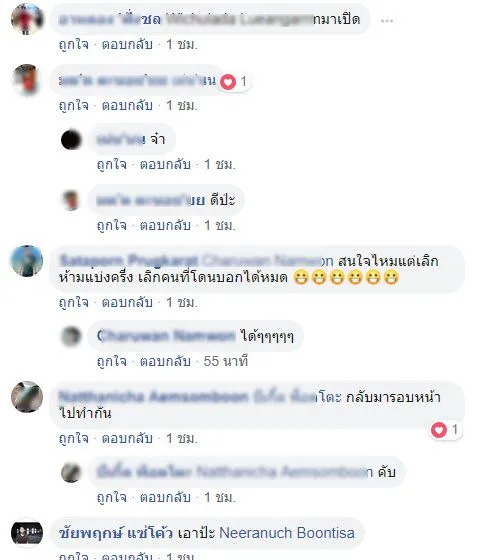This screenshot has width=497, height=560.
Task: Open the black circular avatar on the จ๋า reply
Action: coord(71,139)
